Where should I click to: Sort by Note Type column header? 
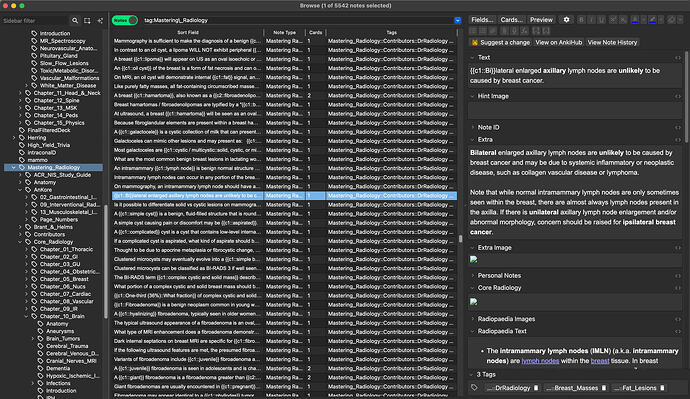pyautogui.click(x=284, y=33)
